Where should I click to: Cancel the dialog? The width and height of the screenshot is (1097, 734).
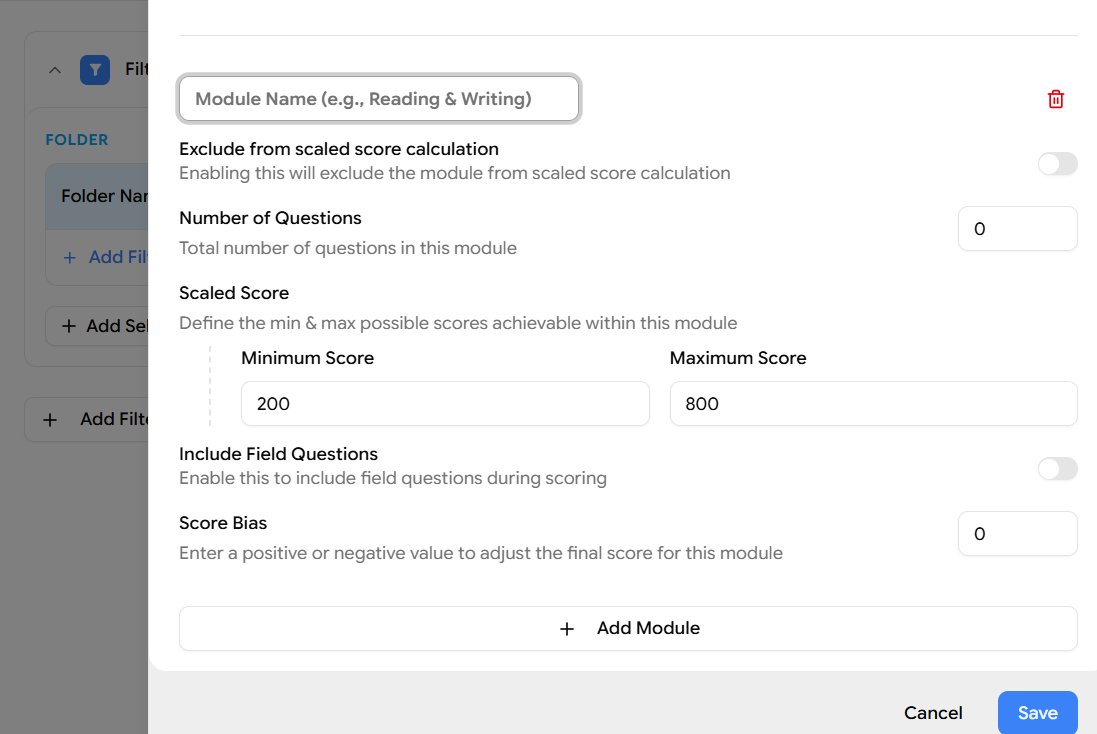[933, 713]
